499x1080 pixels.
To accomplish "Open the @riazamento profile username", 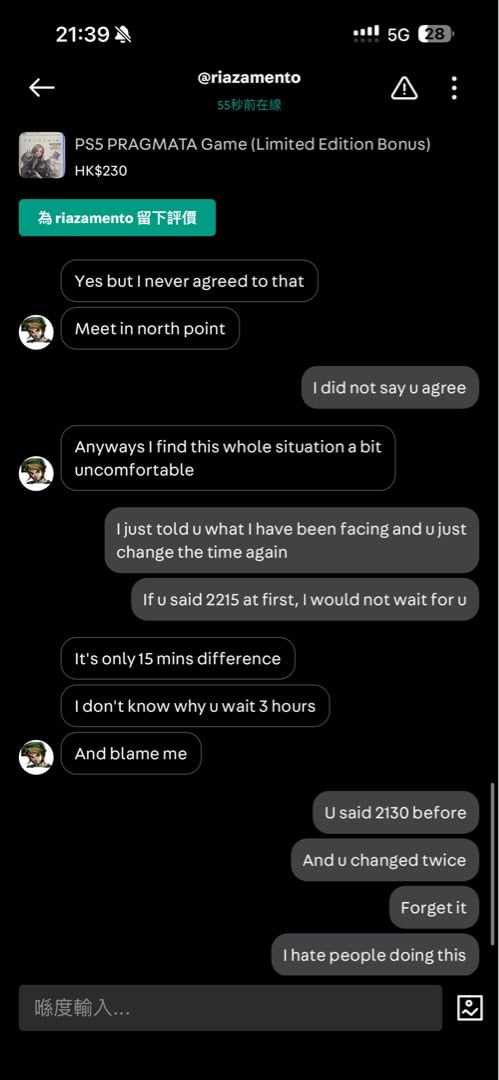I will pos(249,78).
